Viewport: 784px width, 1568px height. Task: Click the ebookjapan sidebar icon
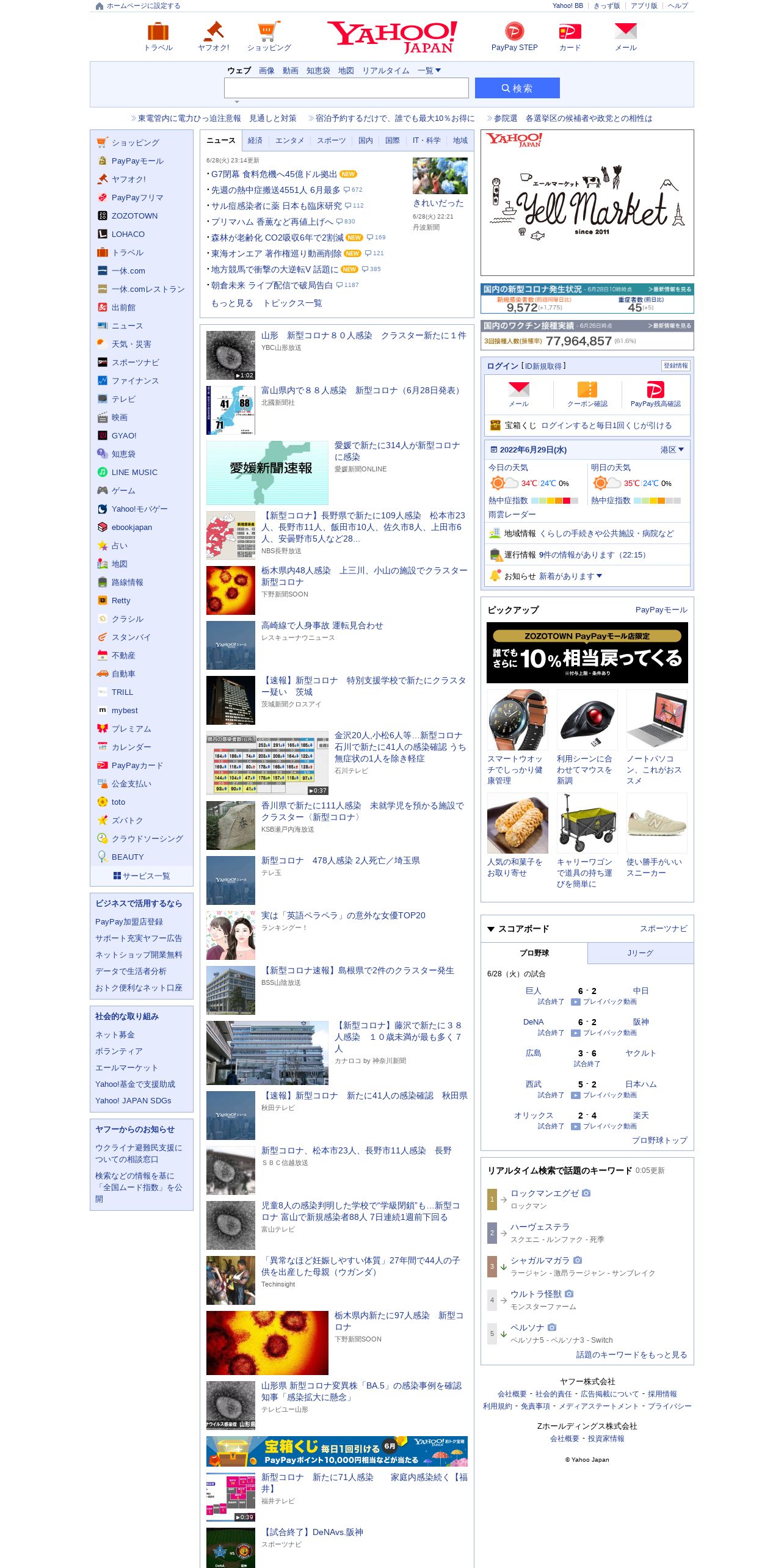point(102,528)
